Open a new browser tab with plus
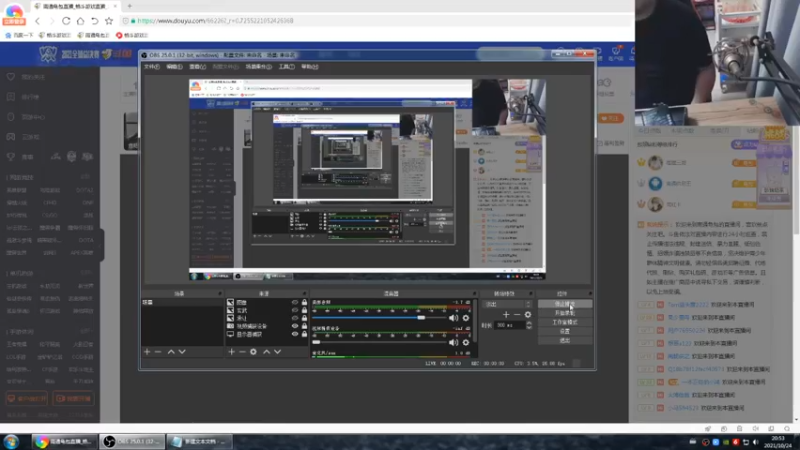Image resolution: width=800 pixels, height=450 pixels. click(130, 6)
